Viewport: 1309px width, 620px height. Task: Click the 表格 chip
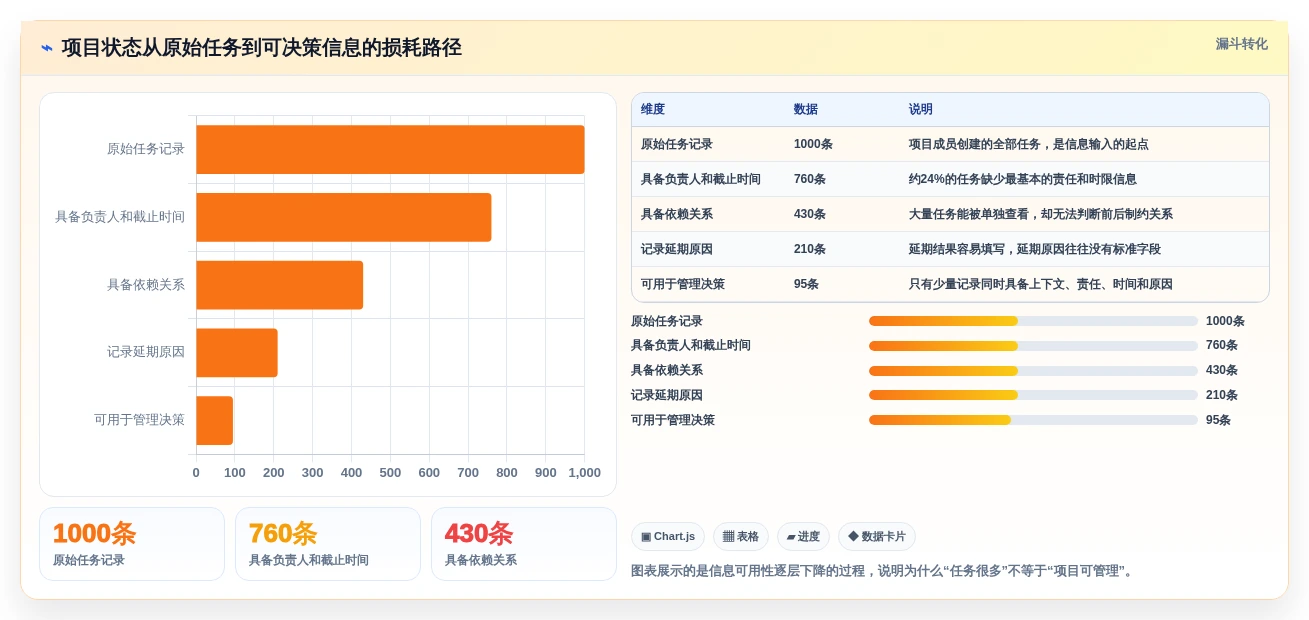pyautogui.click(x=741, y=537)
